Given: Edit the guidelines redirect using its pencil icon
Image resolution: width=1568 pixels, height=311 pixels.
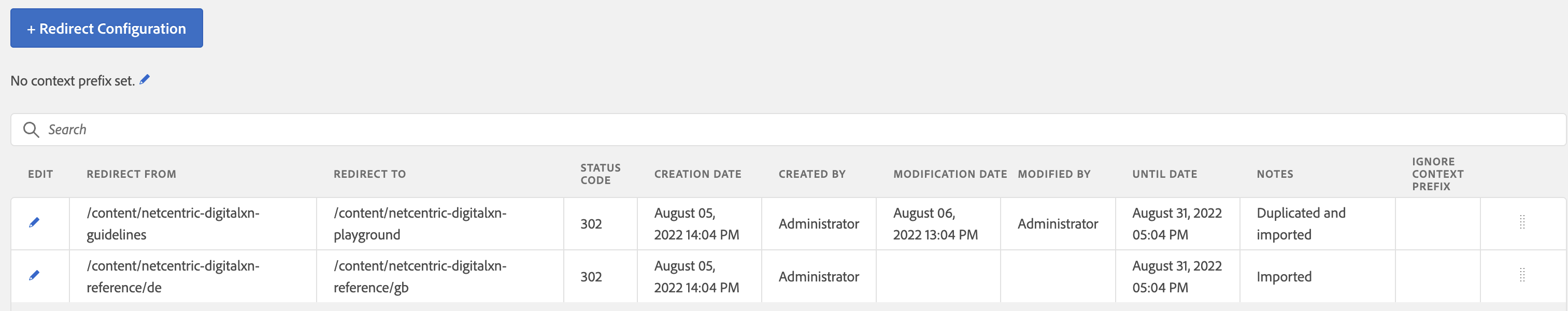Looking at the screenshot, I should tap(34, 223).
